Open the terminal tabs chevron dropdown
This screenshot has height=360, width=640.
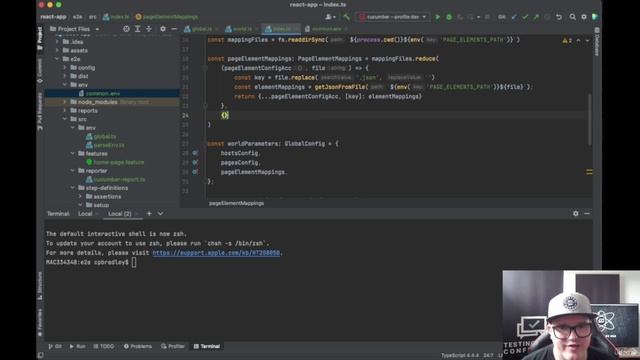pyautogui.click(x=160, y=213)
